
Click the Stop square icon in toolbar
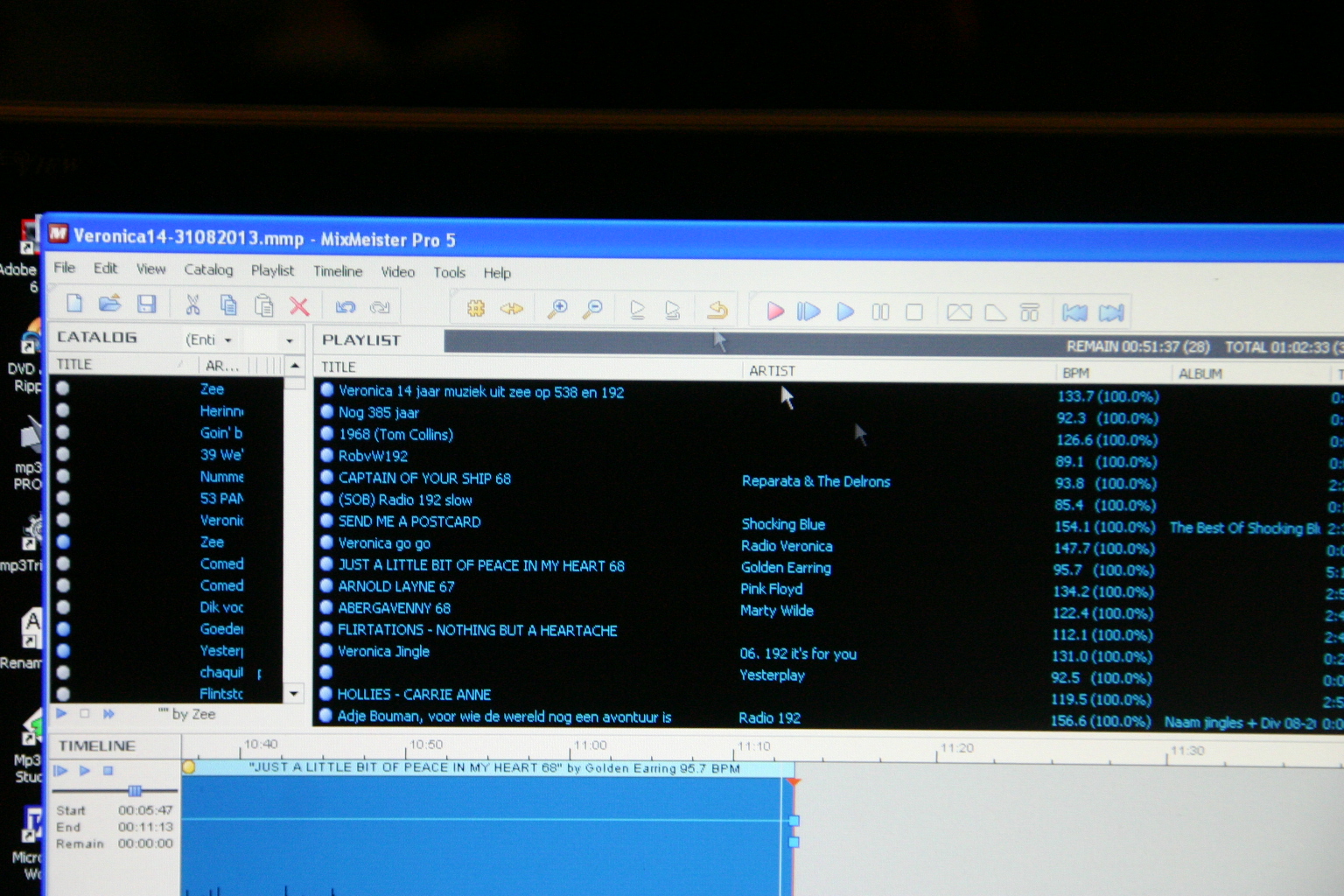tap(914, 312)
